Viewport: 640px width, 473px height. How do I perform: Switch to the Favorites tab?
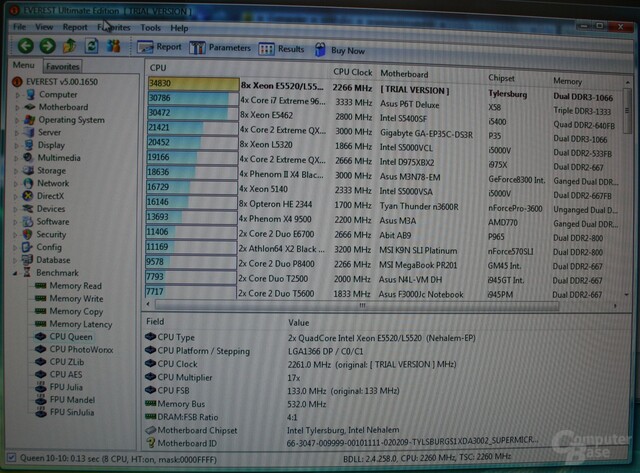pyautogui.click(x=62, y=66)
